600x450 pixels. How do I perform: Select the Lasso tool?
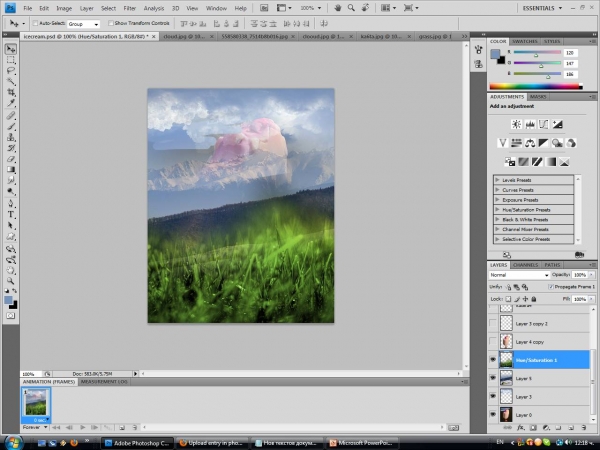(11, 71)
